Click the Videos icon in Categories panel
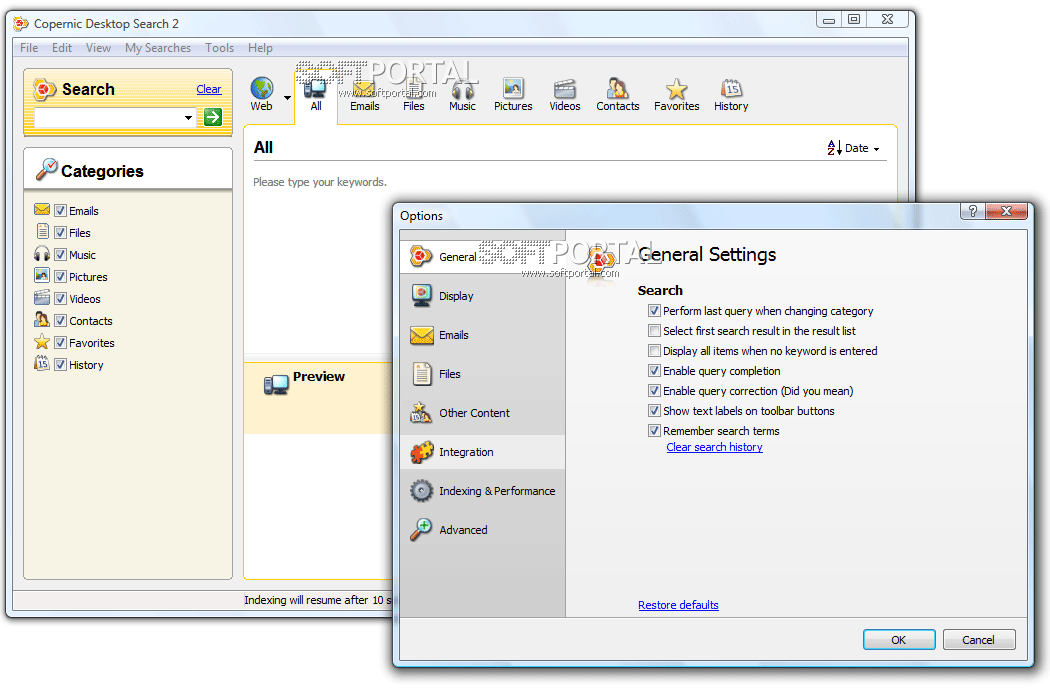The width and height of the screenshot is (1050, 688). [x=42, y=297]
